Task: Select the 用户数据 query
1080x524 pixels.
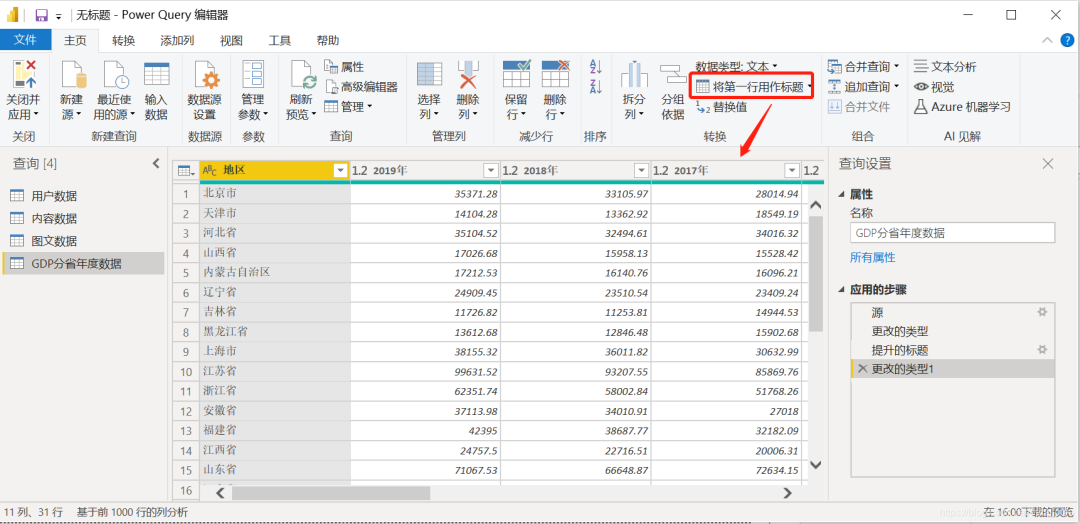Action: click(x=83, y=196)
